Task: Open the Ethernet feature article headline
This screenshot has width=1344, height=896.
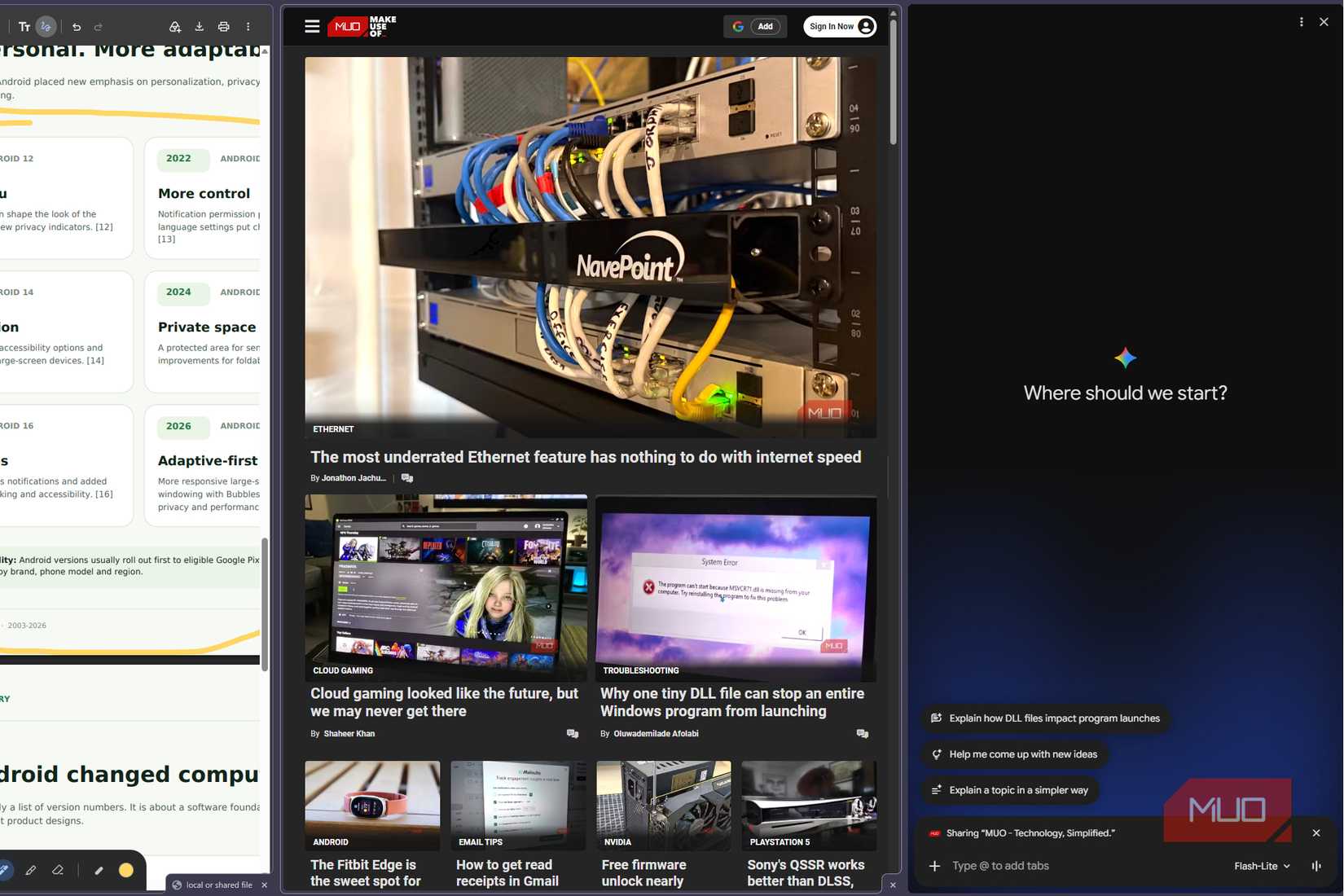Action: (x=586, y=457)
